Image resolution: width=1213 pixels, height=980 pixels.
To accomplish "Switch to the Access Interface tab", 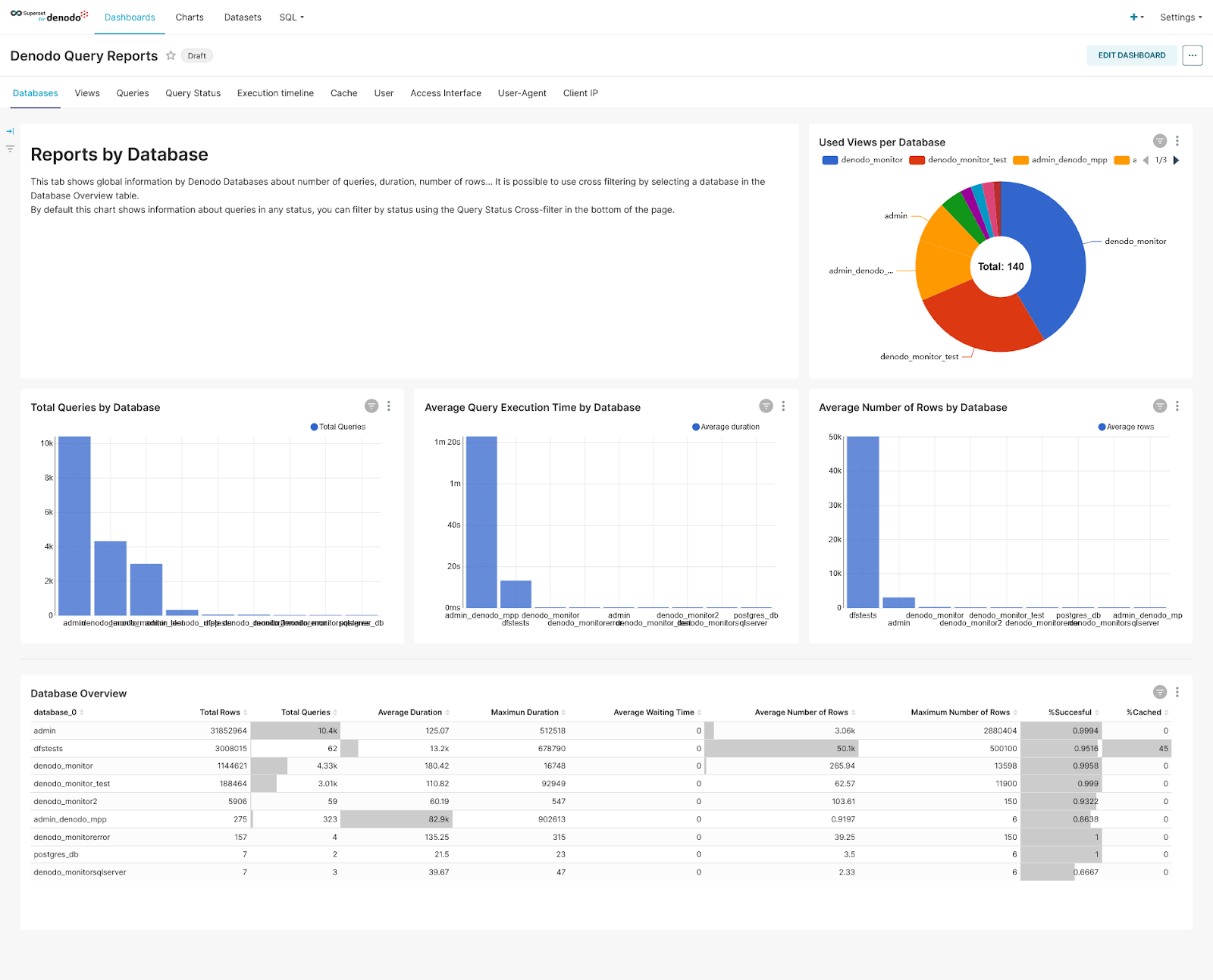I will pos(446,93).
